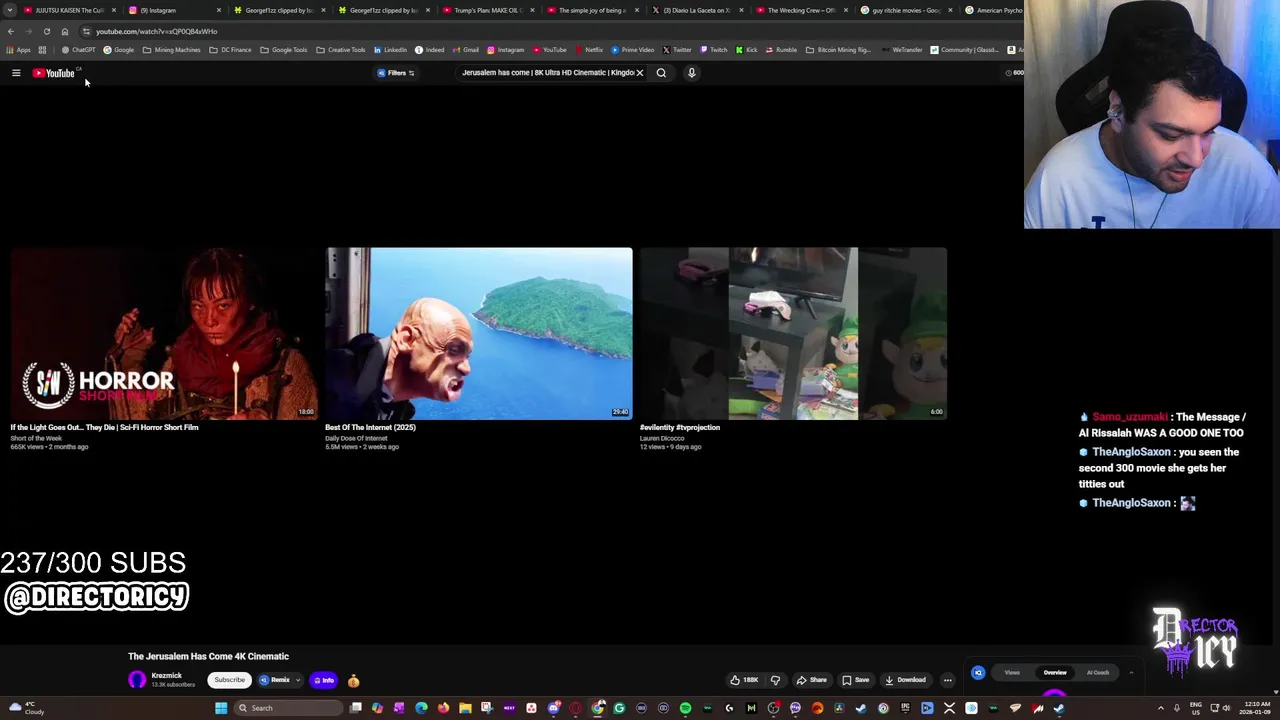The width and height of the screenshot is (1280, 720).
Task: Reload the current browser page
Action: (x=46, y=31)
